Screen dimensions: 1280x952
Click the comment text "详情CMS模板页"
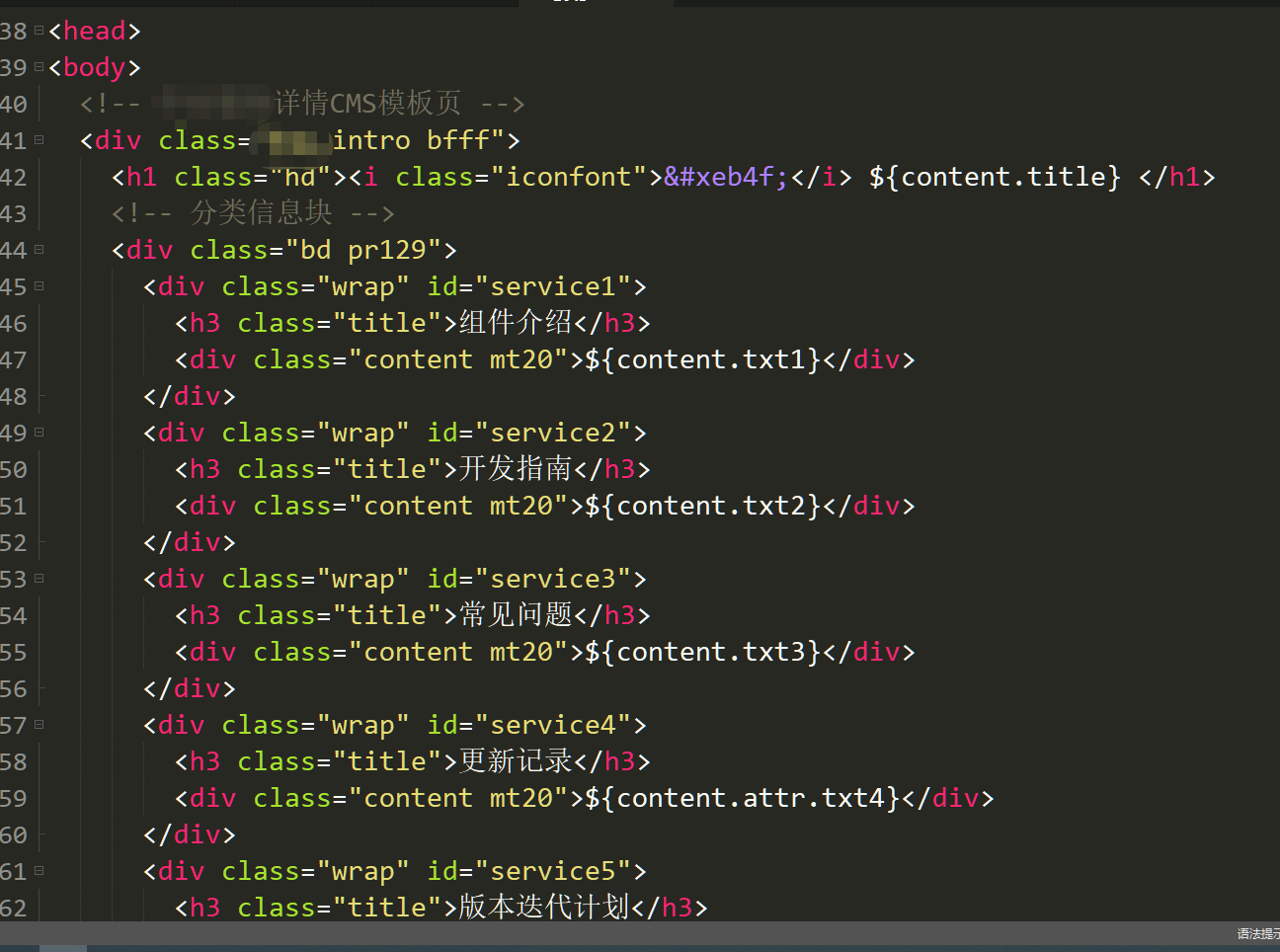[x=367, y=103]
